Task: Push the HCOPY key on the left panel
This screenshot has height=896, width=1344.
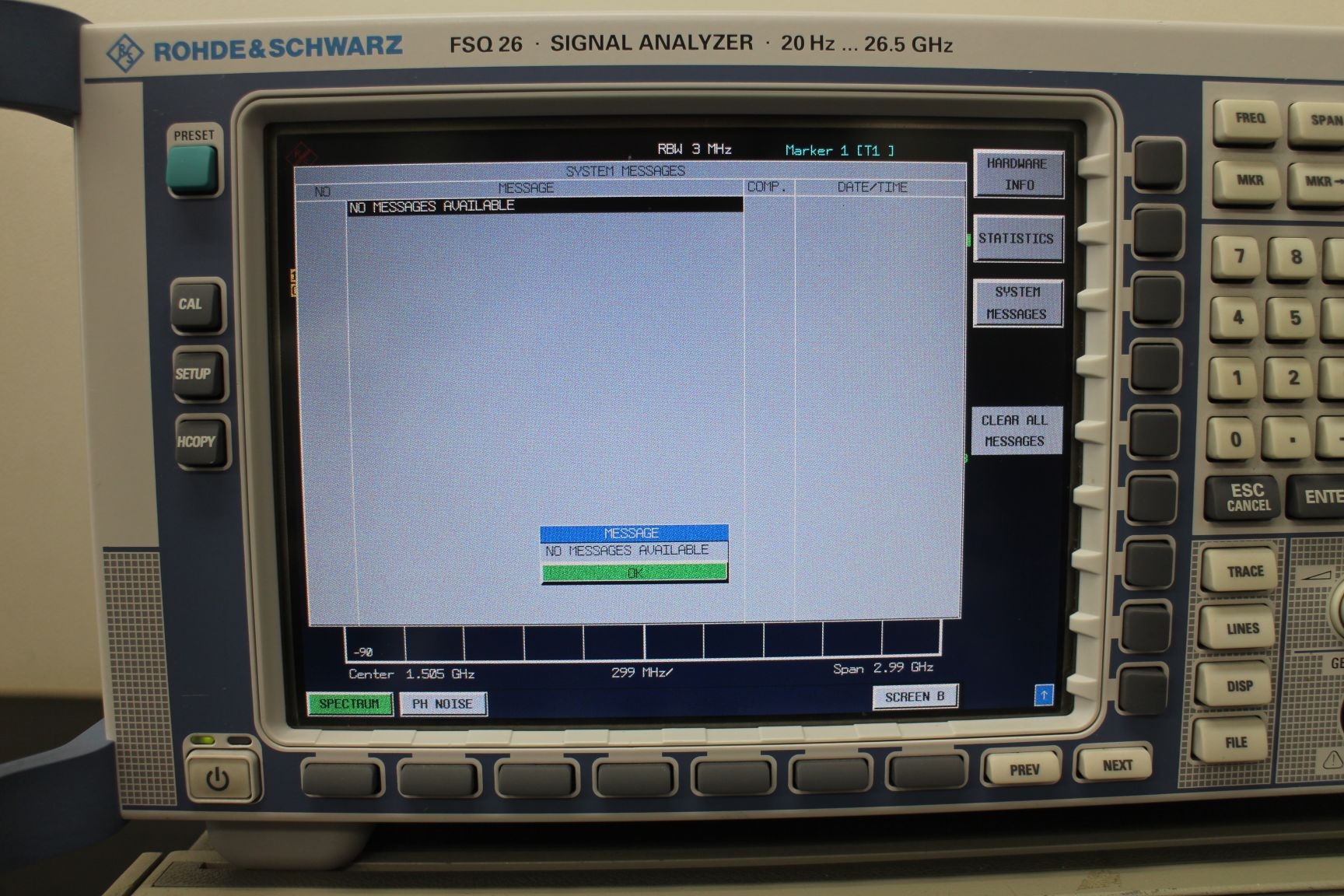Action: pos(201,442)
